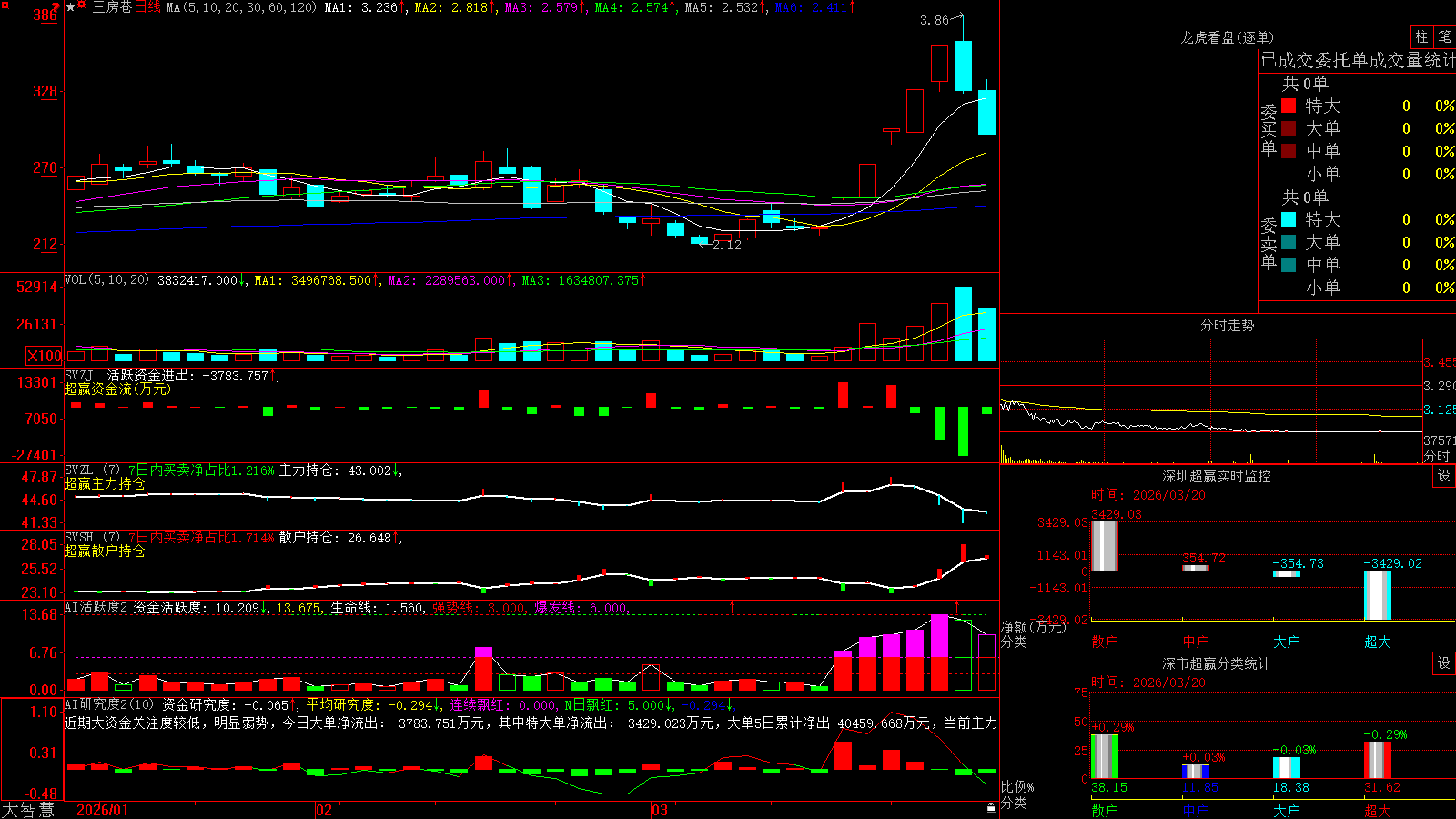This screenshot has width=1456, height=819.
Task: Click the 03 month marker on the timeline
Action: (660, 810)
